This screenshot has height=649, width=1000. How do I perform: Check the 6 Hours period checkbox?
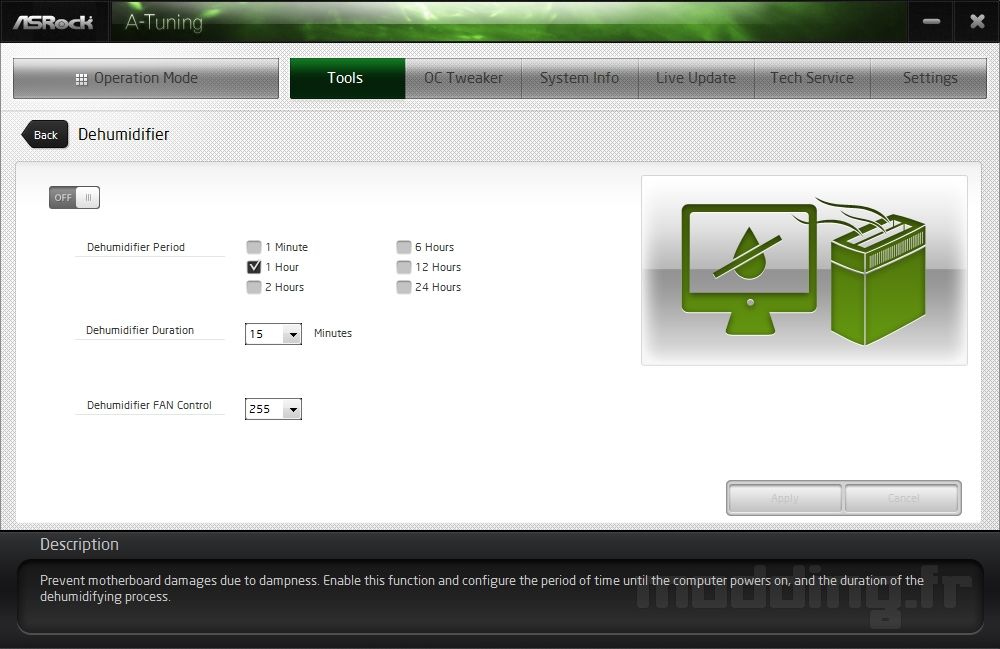404,247
